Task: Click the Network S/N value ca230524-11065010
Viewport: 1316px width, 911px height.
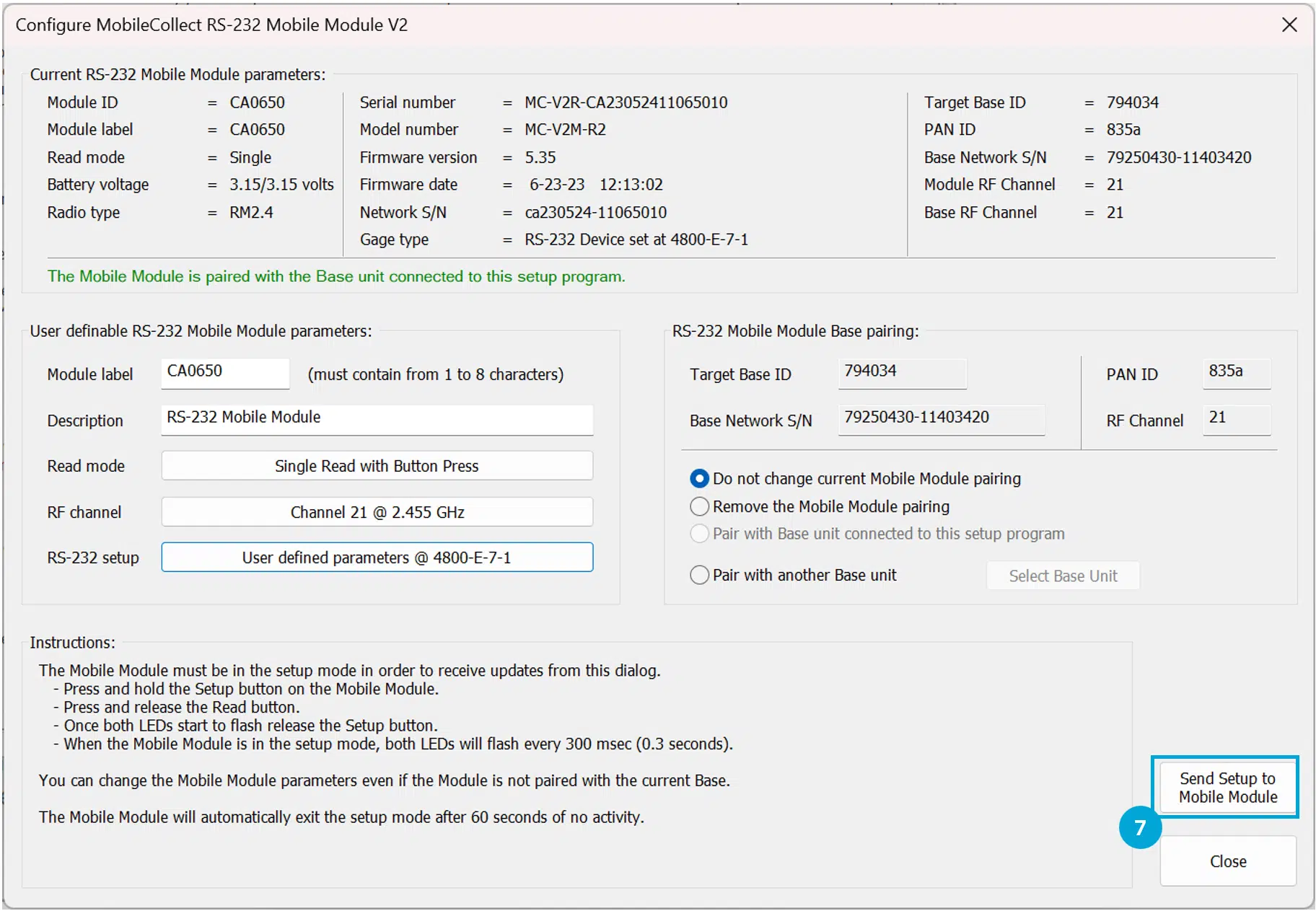Action: [596, 212]
